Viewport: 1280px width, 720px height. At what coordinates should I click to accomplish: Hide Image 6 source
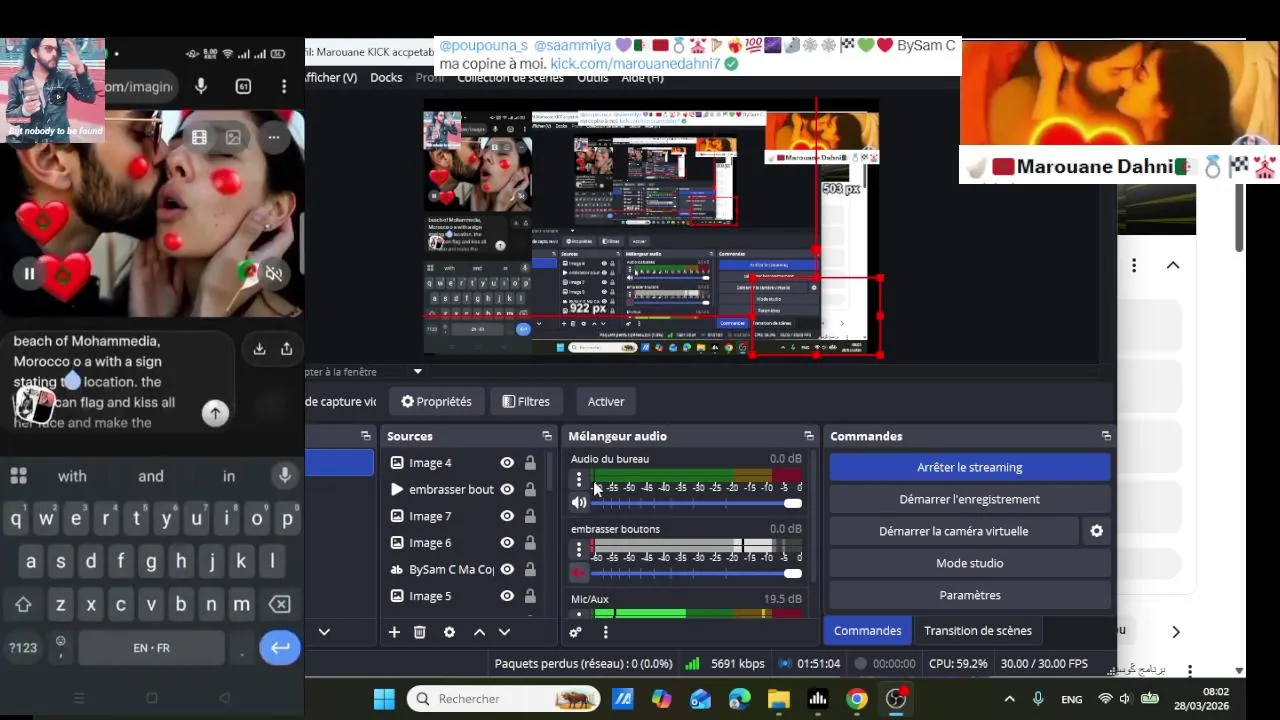507,543
